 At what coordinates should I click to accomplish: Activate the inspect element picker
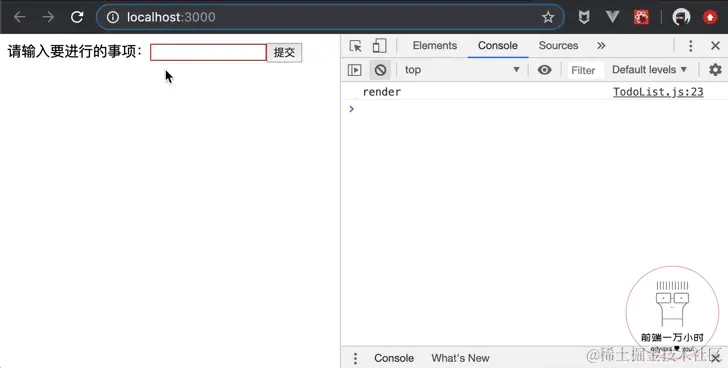coord(356,46)
